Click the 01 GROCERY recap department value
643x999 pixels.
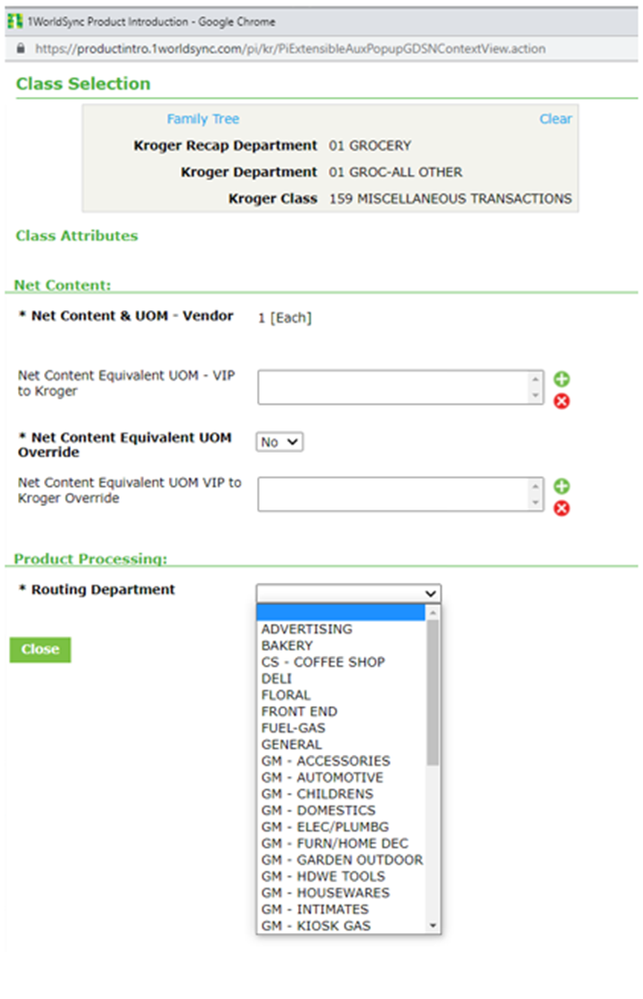(370, 145)
